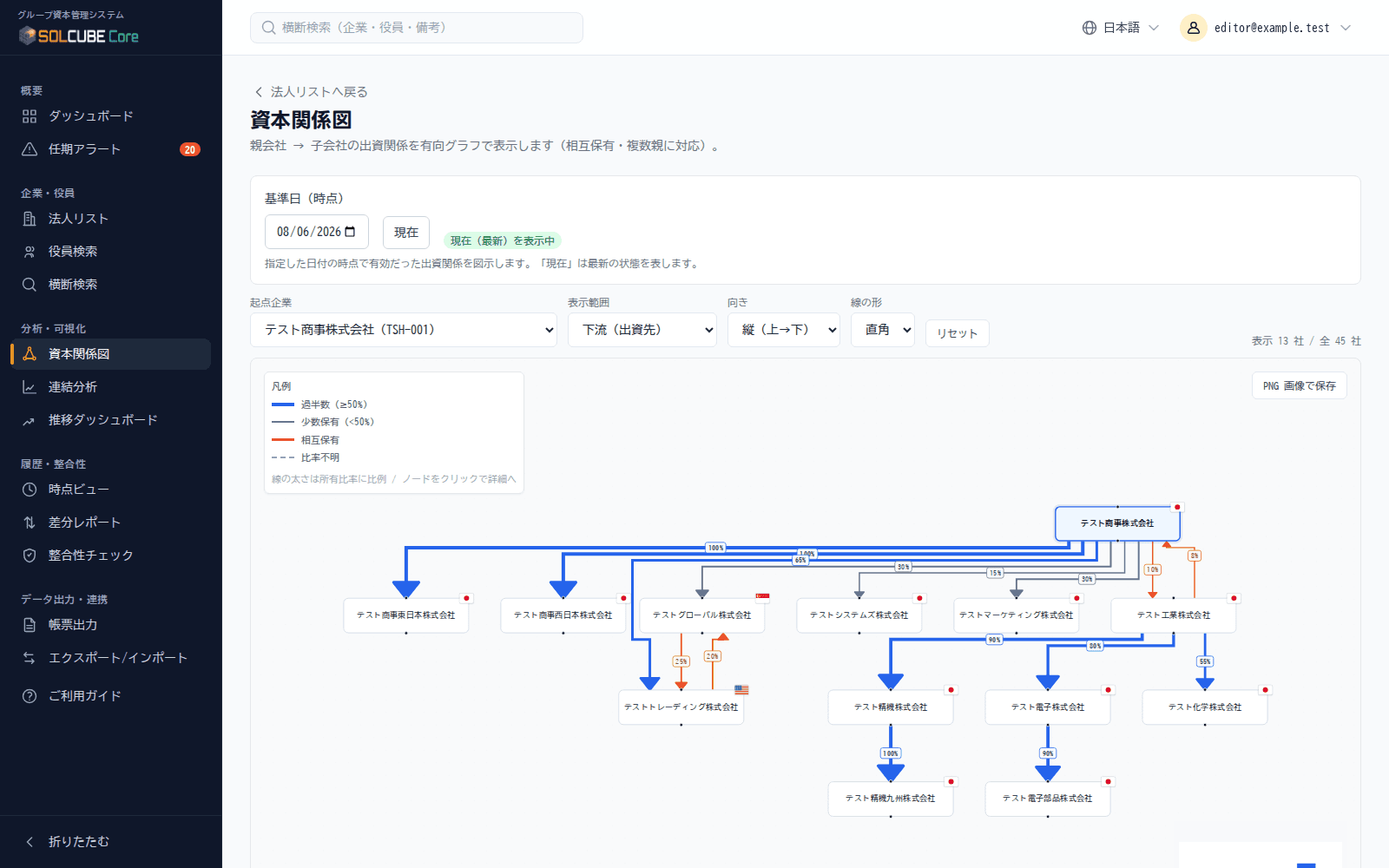Click the globe language icon
Screen dimensions: 1389x868
[1089, 28]
